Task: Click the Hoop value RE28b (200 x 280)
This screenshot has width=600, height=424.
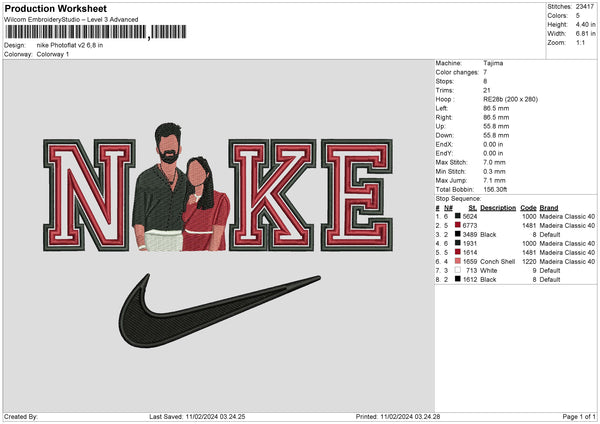Action: 510,99
